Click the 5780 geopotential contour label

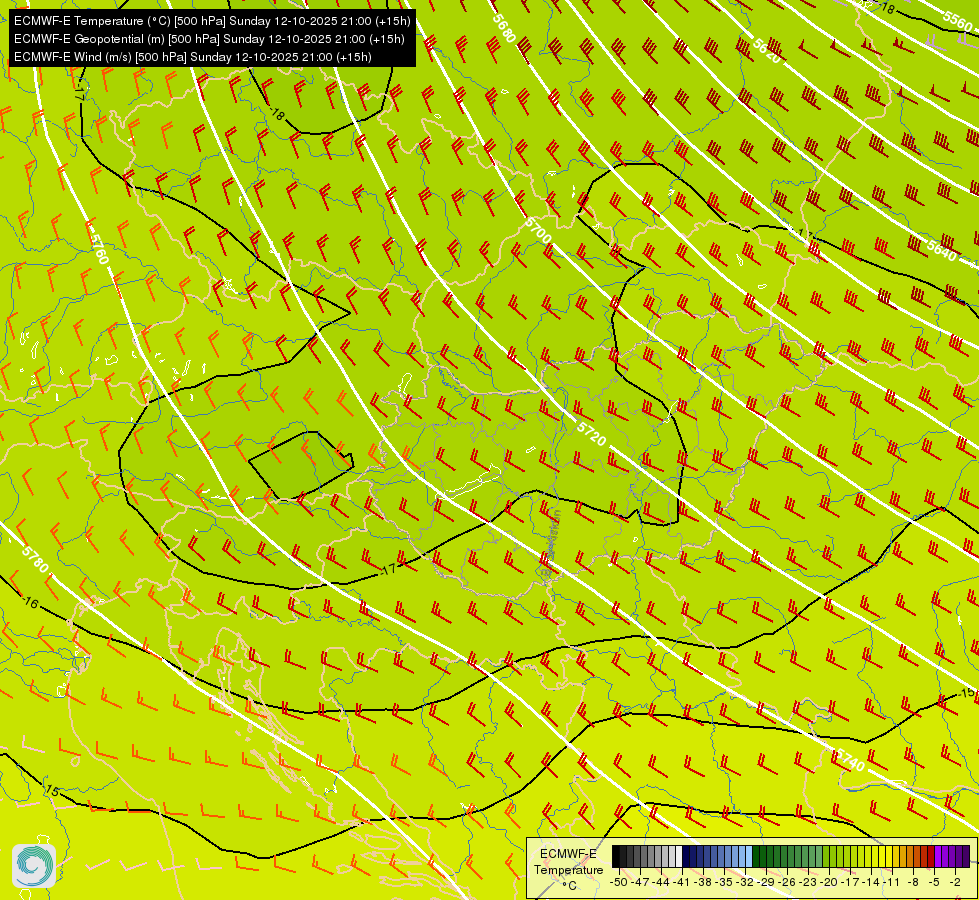(34, 559)
